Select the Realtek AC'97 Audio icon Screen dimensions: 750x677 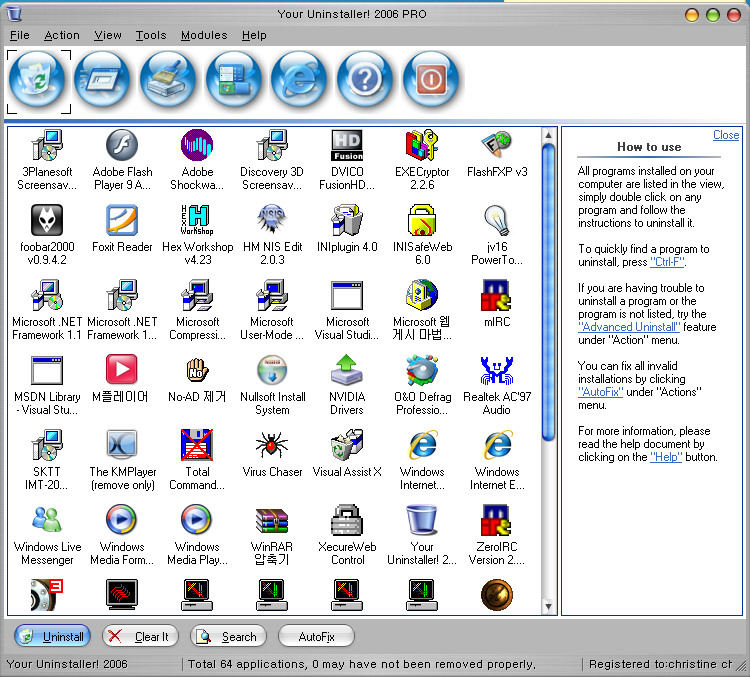point(497,370)
